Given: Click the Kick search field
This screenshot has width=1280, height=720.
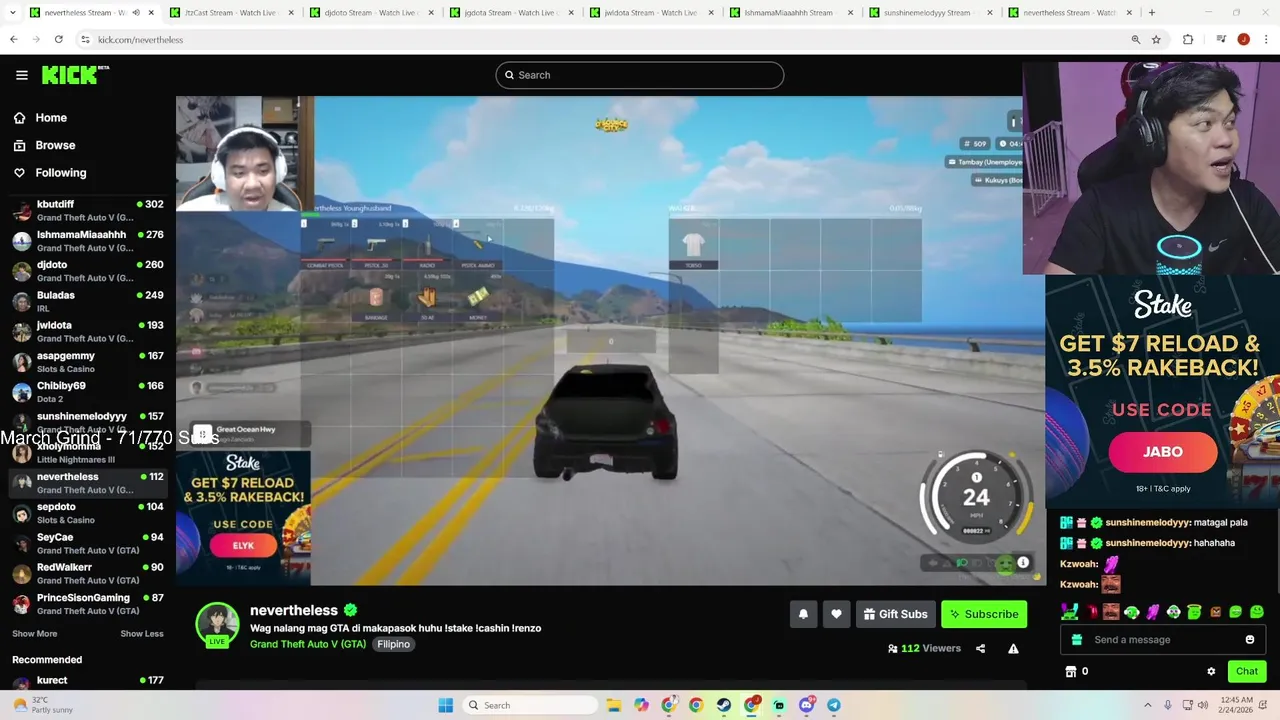Looking at the screenshot, I should tap(640, 75).
